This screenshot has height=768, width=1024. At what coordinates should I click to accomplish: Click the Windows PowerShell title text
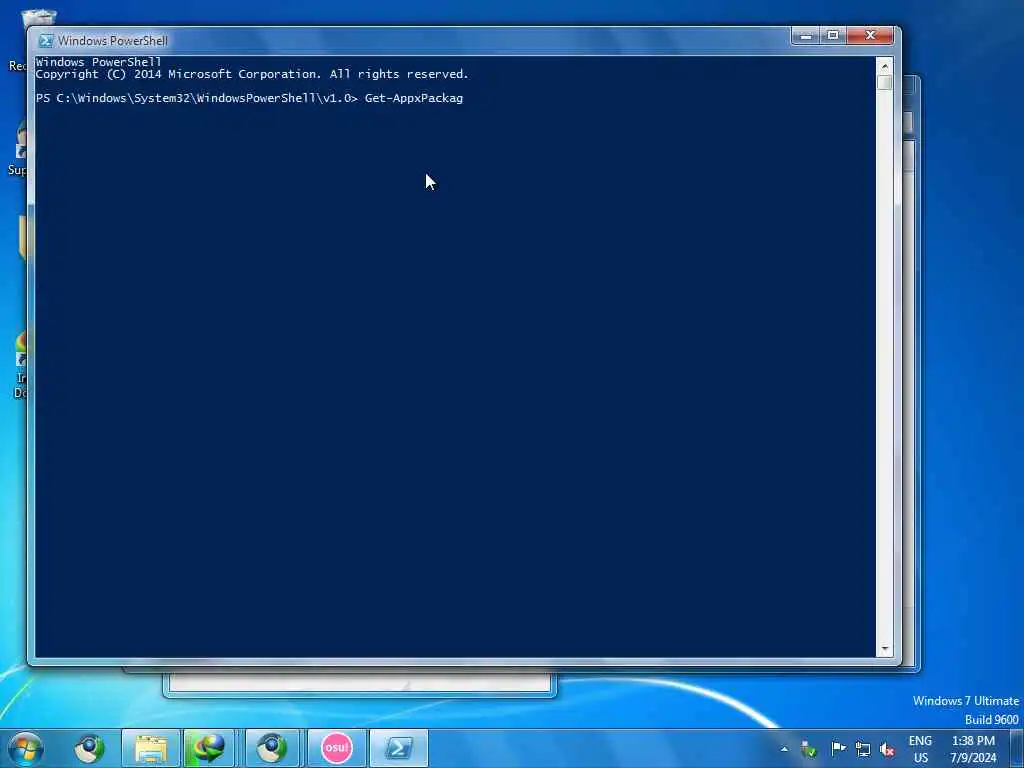tap(112, 40)
